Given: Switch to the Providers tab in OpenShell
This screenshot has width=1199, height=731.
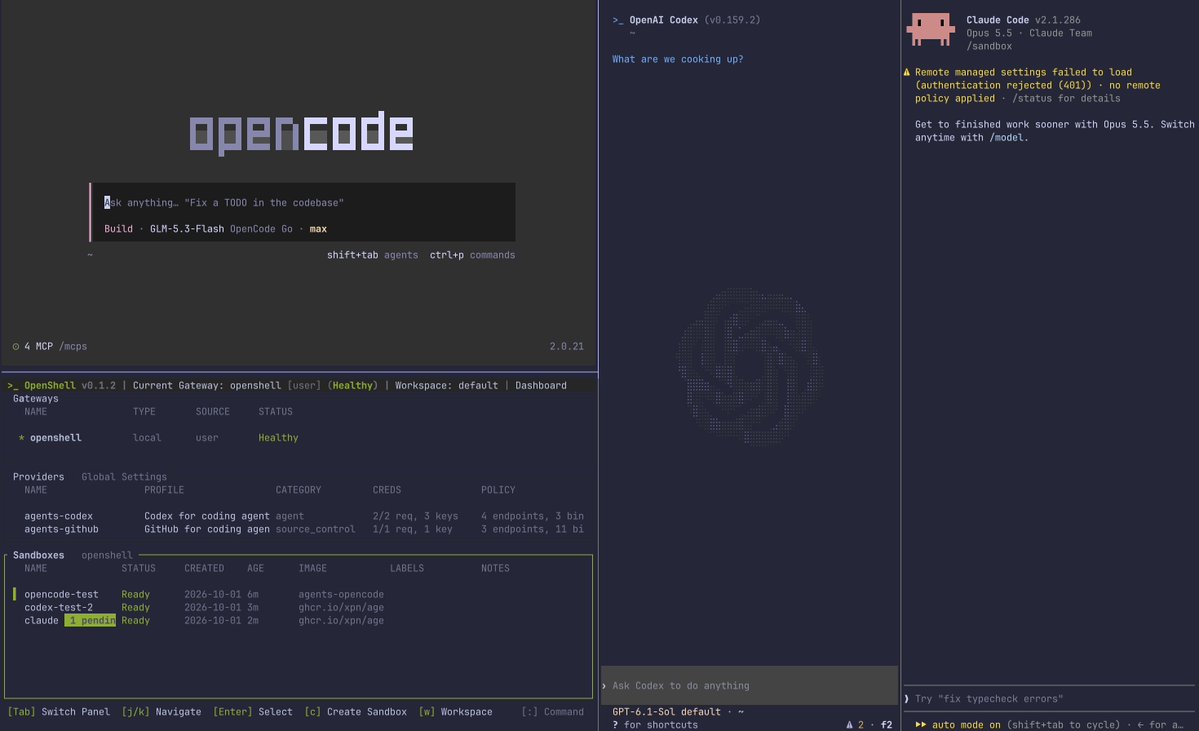Looking at the screenshot, I should (38, 477).
